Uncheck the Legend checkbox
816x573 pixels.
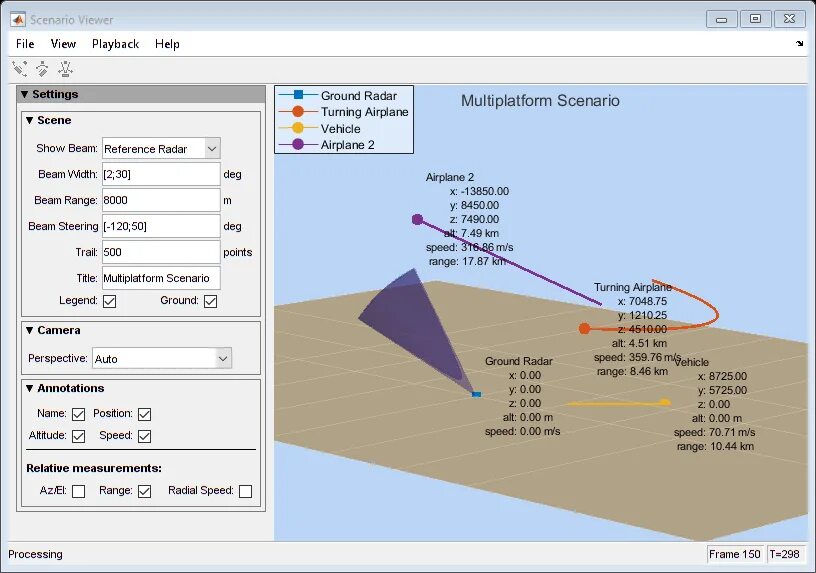coord(109,301)
